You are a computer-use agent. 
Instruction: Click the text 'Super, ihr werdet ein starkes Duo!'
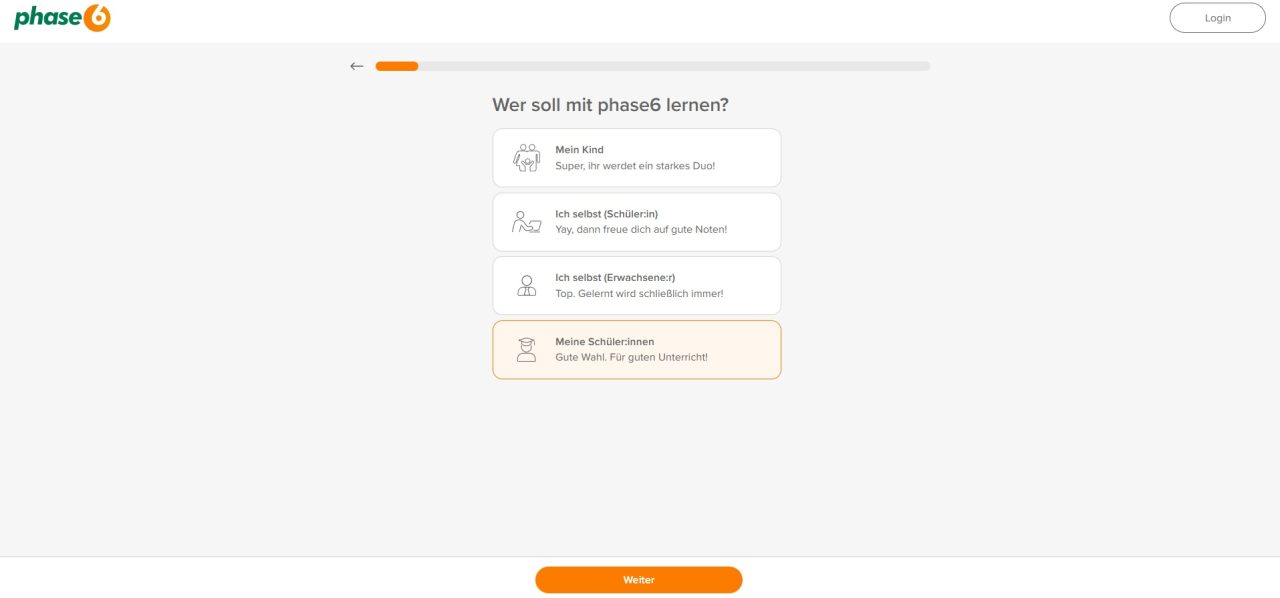(x=635, y=165)
